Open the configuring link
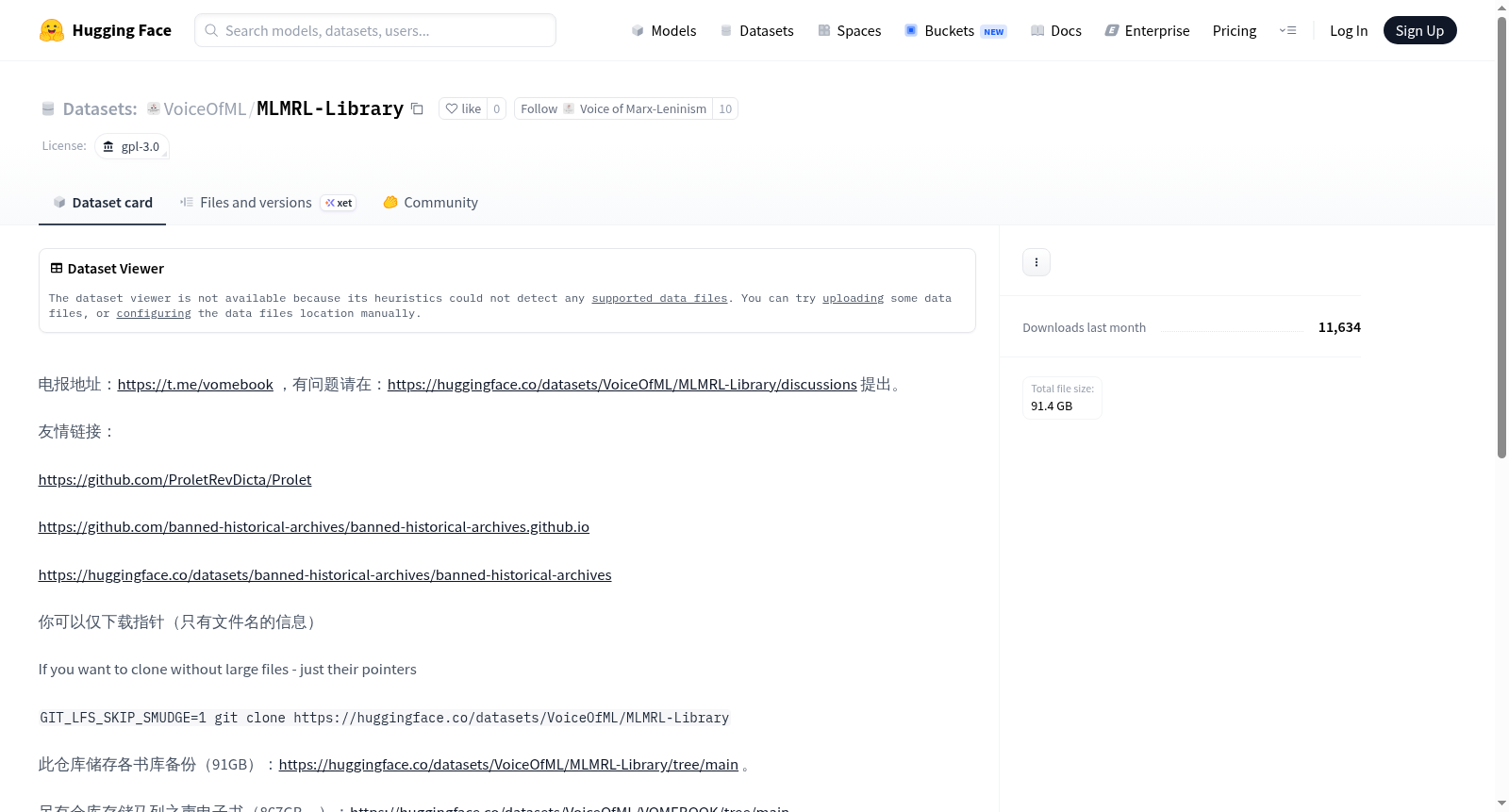The image size is (1509, 812). point(154,313)
